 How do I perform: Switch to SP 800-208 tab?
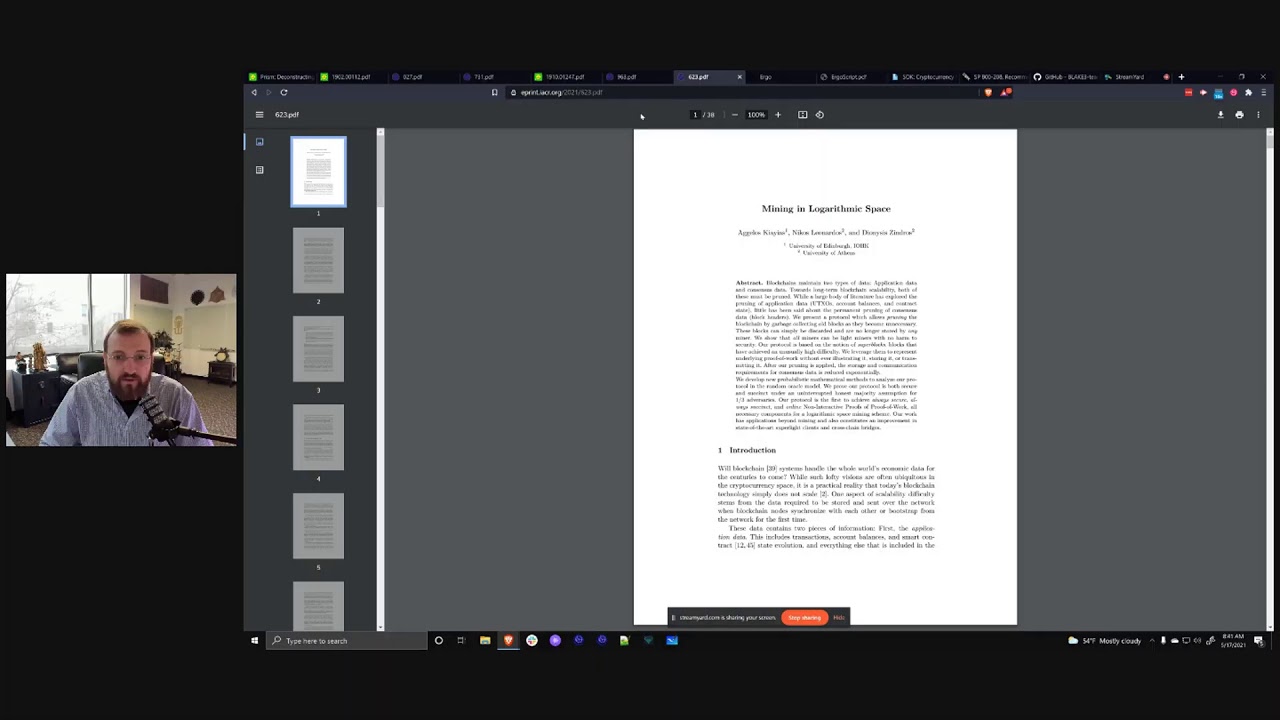[x=994, y=76]
